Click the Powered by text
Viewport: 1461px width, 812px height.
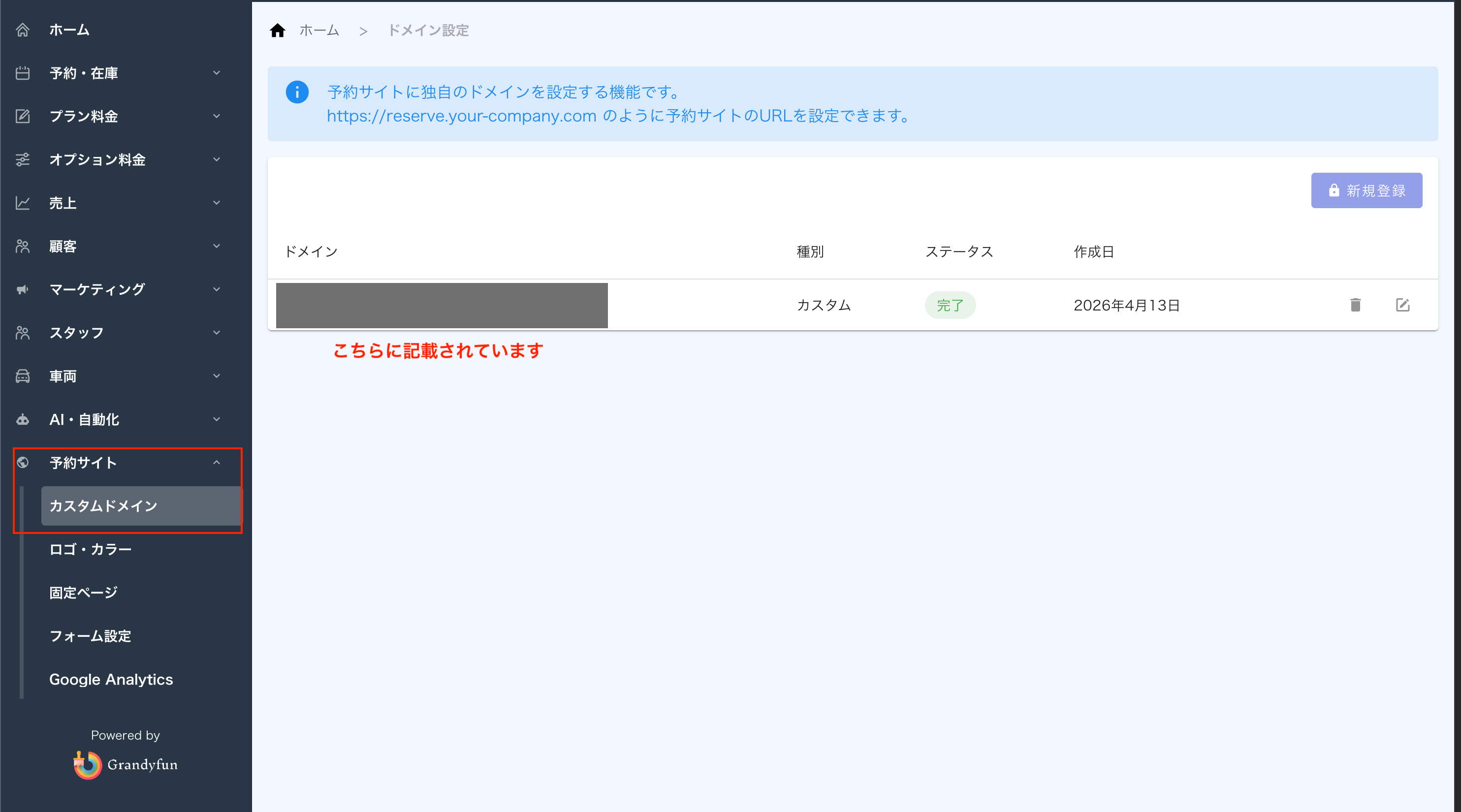[126, 735]
